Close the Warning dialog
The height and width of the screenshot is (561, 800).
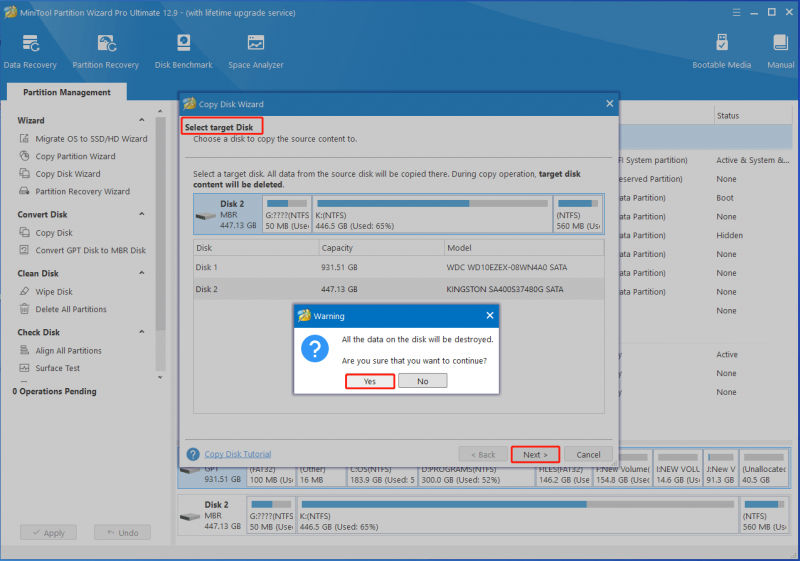pos(490,316)
